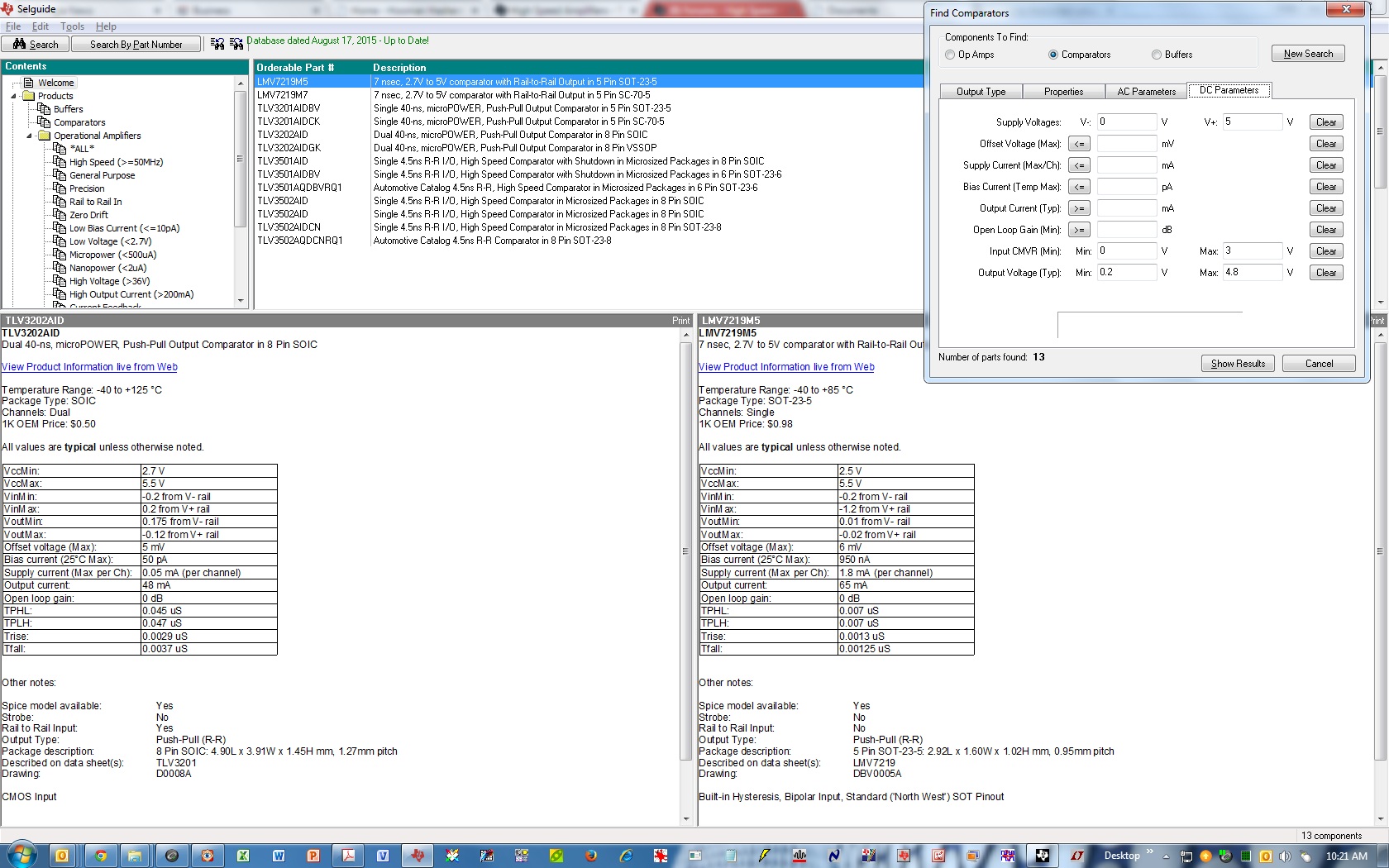This screenshot has width=1389, height=868.
Task: Click the Search toolbar button
Action: click(36, 44)
